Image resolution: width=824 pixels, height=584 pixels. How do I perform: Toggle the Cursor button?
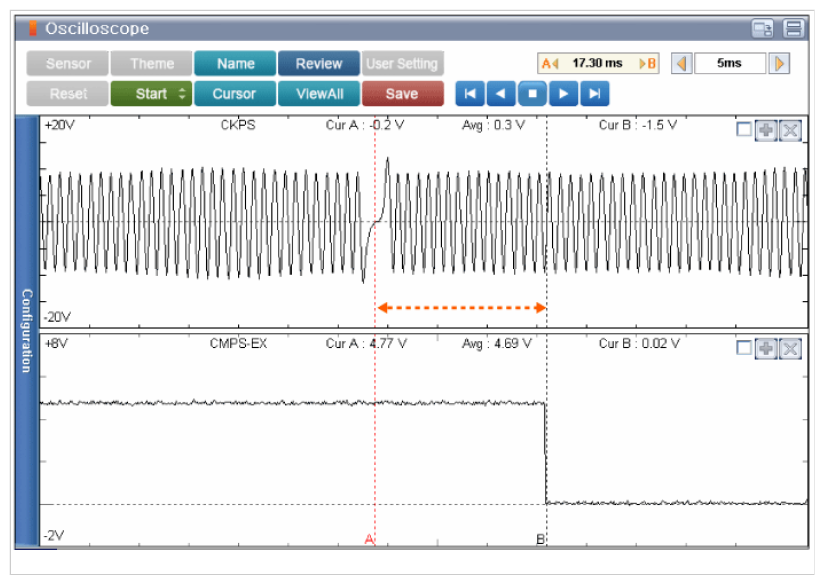(x=235, y=94)
